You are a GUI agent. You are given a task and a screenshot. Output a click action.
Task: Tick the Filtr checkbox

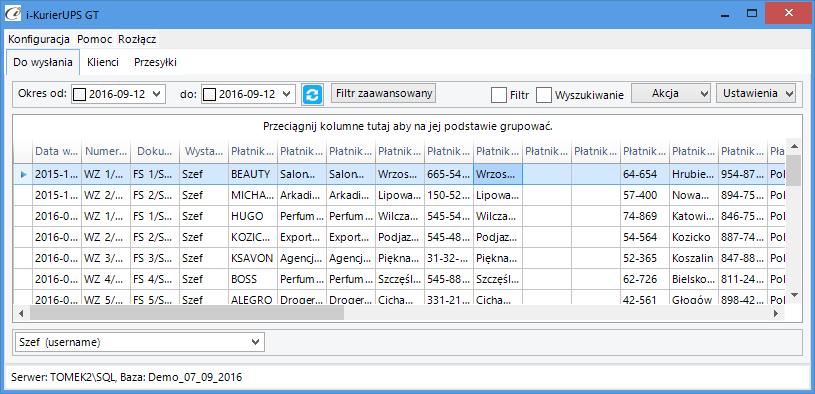click(499, 95)
